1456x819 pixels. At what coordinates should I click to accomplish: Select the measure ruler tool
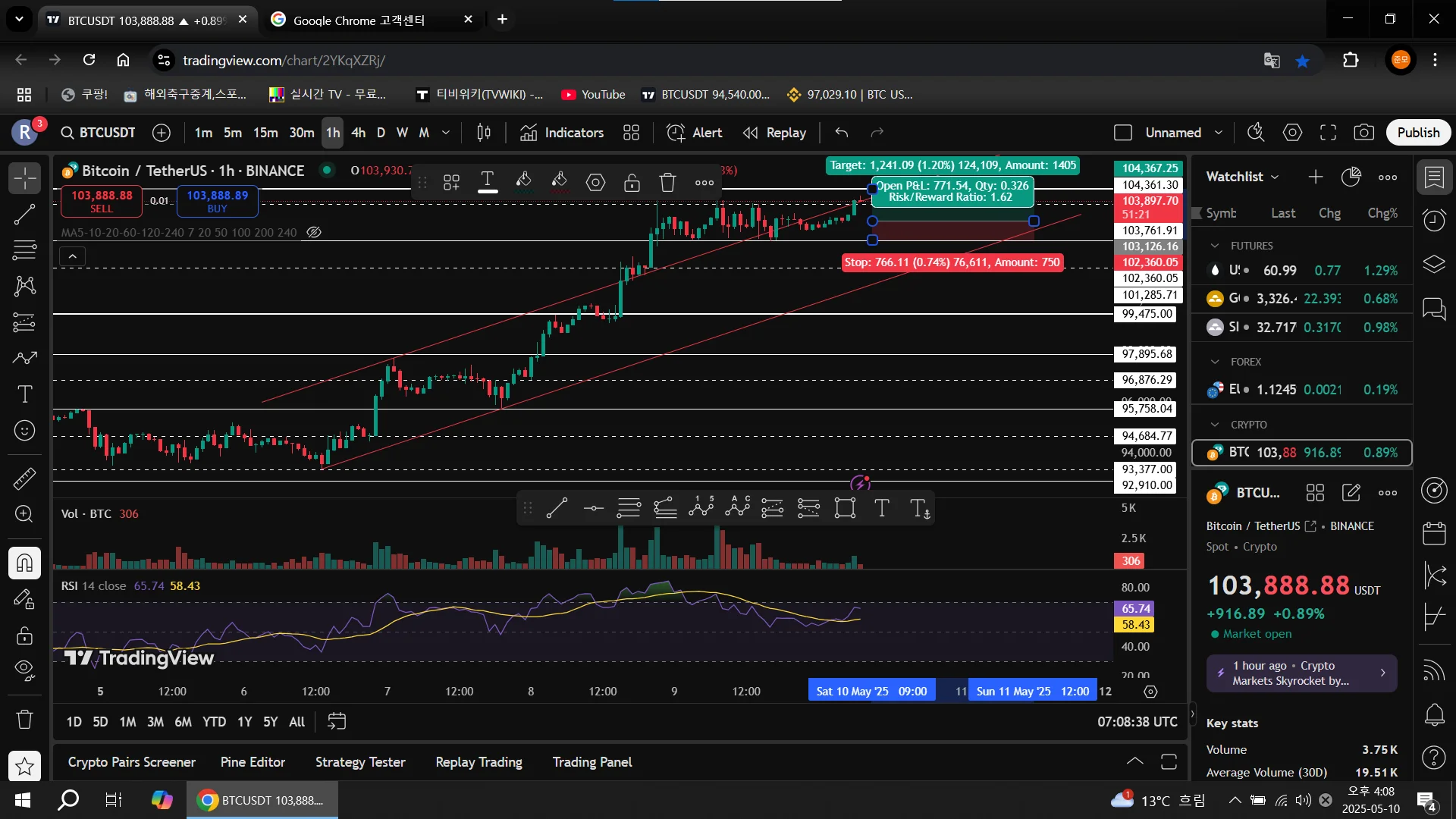(24, 479)
